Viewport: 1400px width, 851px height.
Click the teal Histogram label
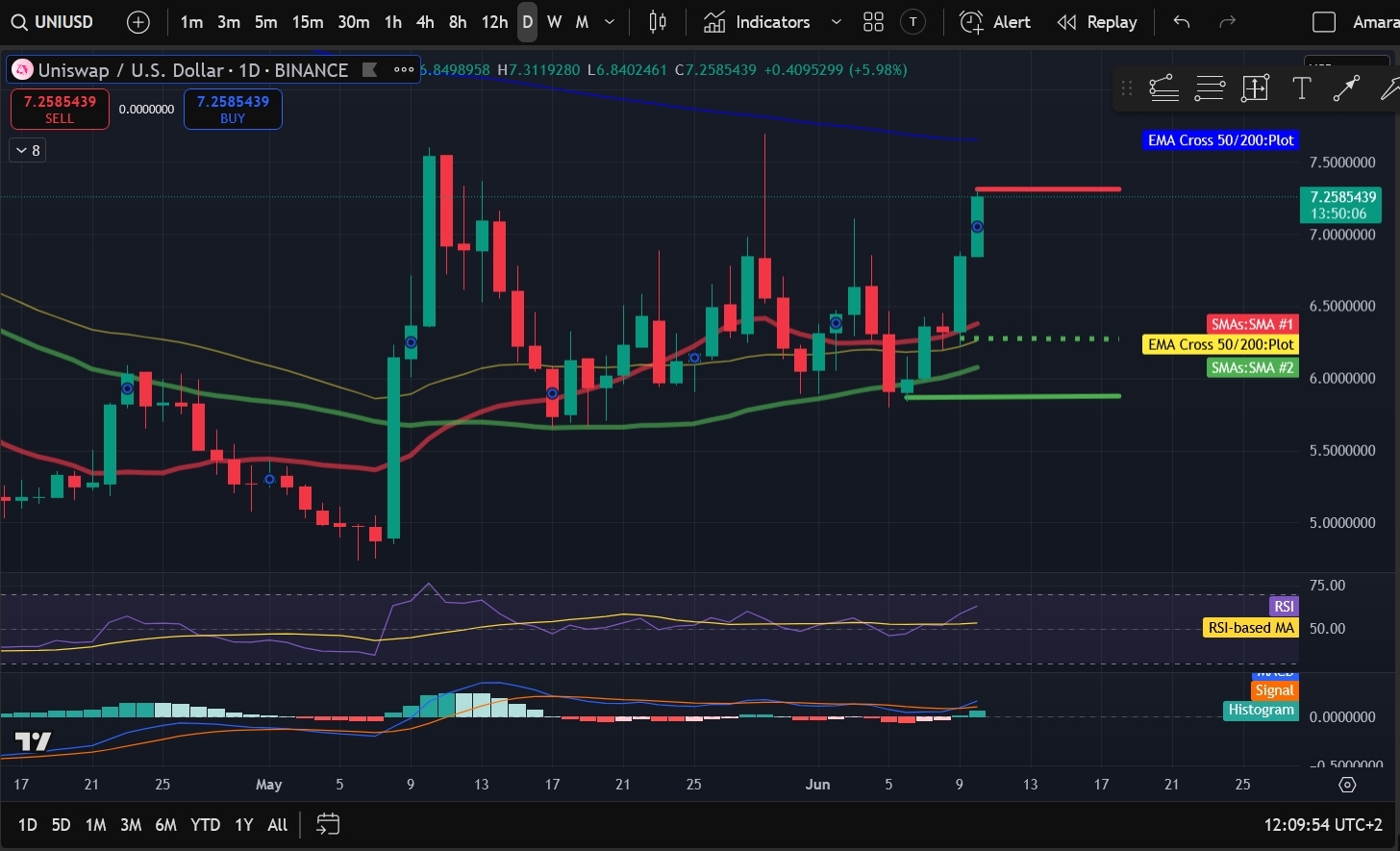tap(1261, 710)
